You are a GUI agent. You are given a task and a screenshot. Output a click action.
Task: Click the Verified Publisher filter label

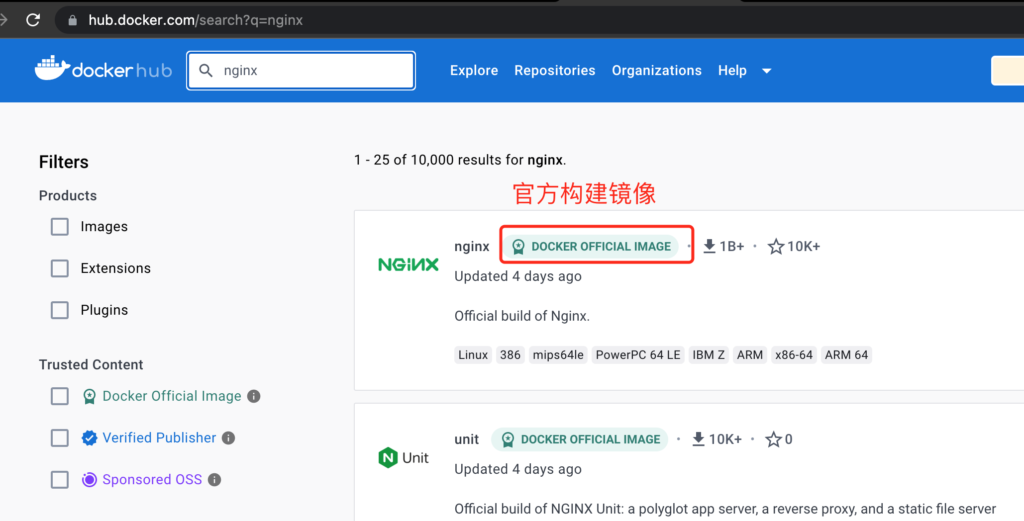click(159, 438)
